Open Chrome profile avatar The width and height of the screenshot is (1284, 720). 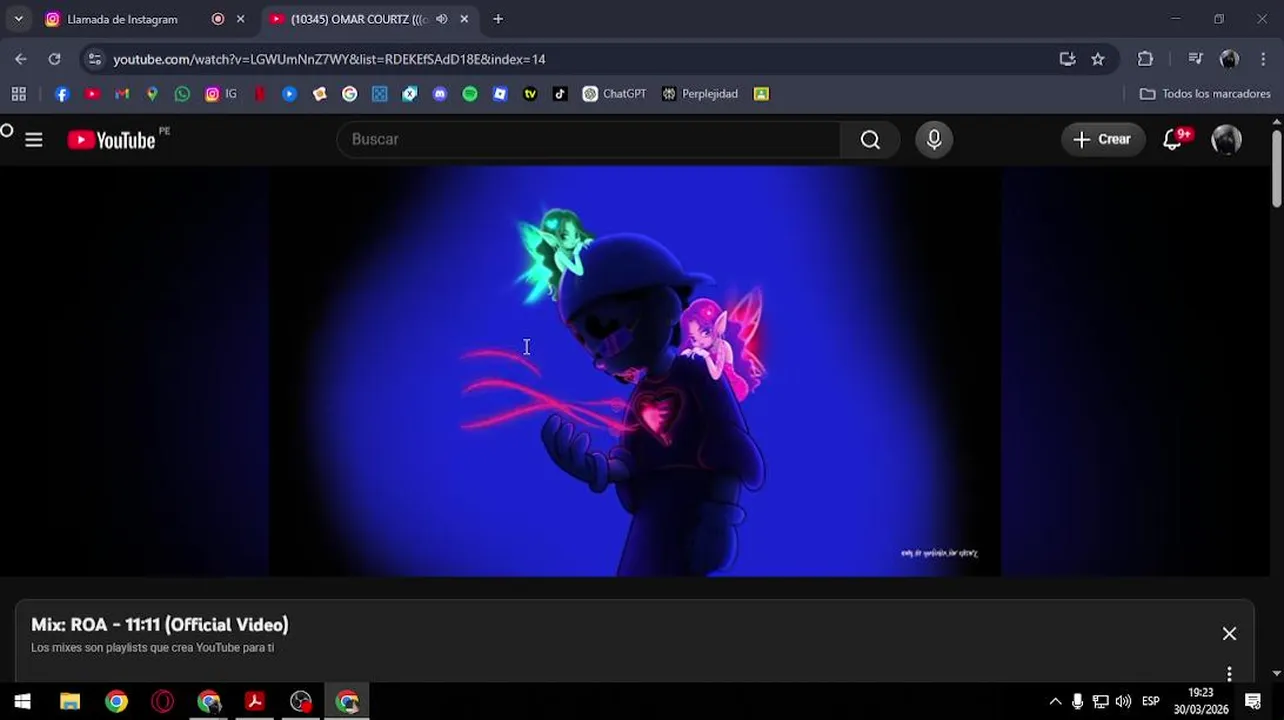tap(1229, 59)
